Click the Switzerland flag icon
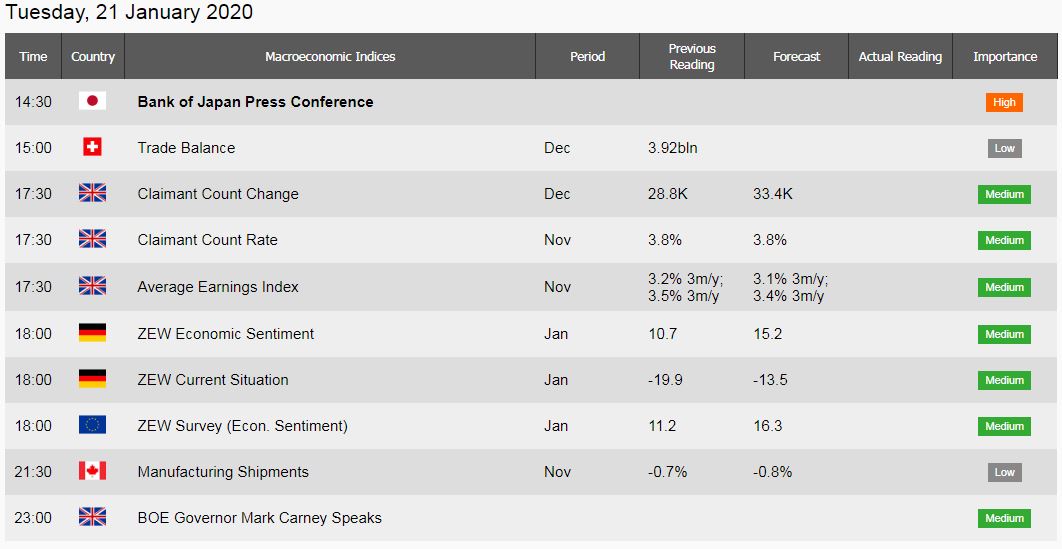 tap(92, 148)
